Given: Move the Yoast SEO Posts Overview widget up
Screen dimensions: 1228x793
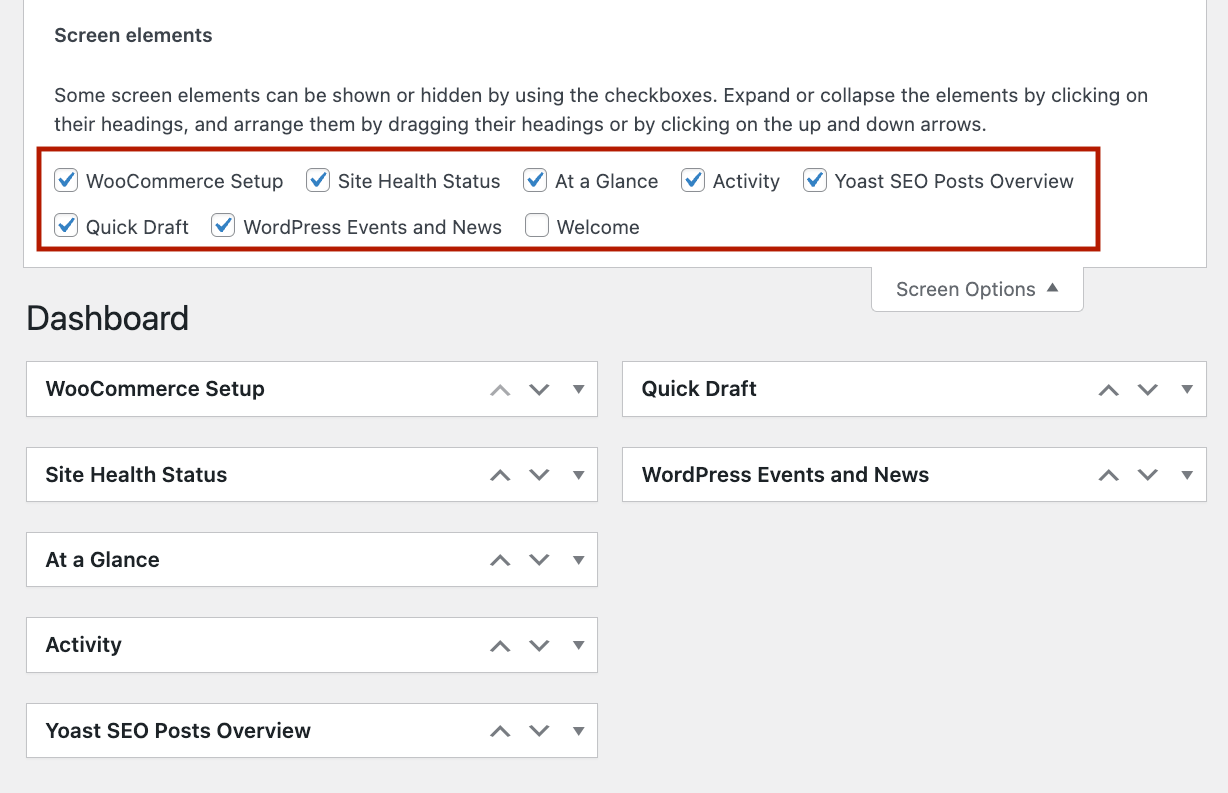Looking at the screenshot, I should point(500,730).
